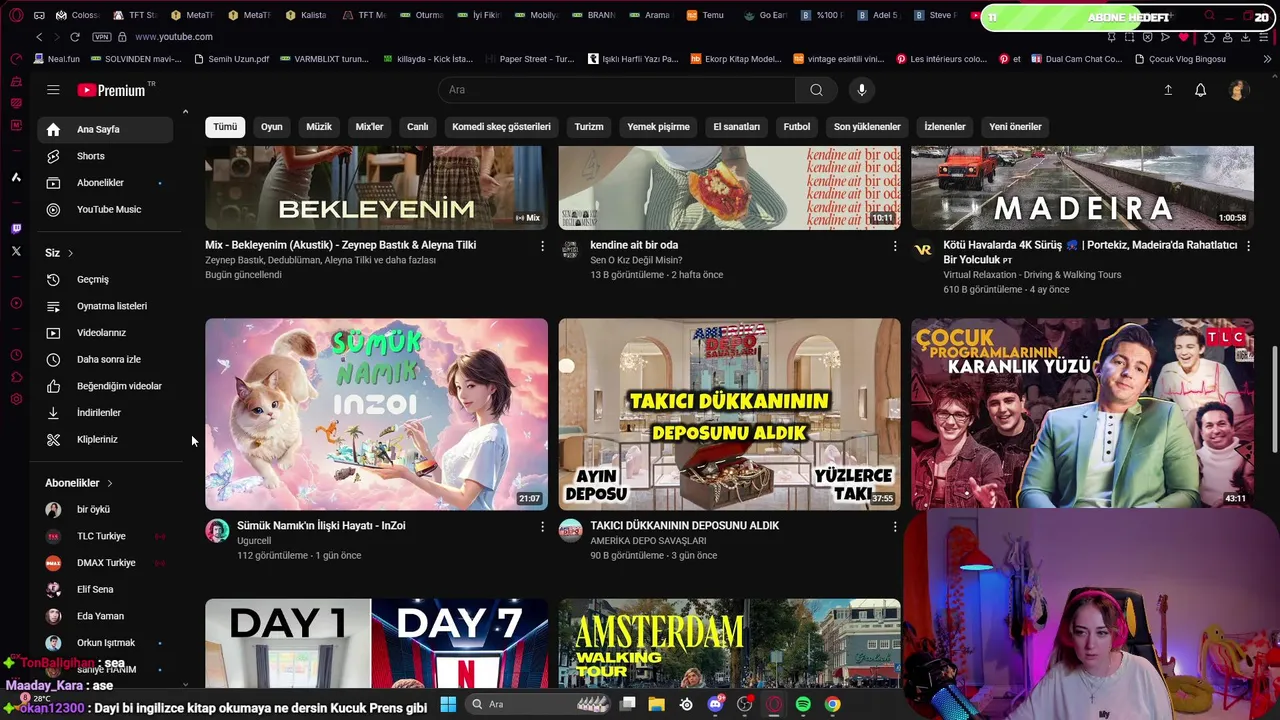Open TLC Turkiye subscription channel

click(105, 536)
